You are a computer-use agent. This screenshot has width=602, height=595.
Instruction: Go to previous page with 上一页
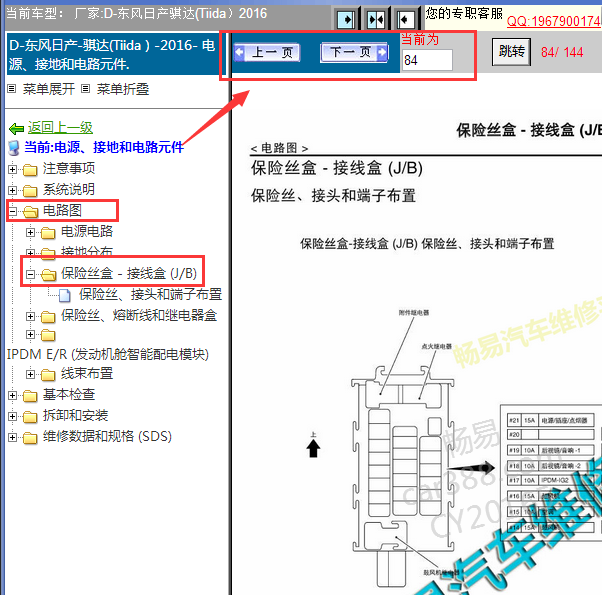267,52
